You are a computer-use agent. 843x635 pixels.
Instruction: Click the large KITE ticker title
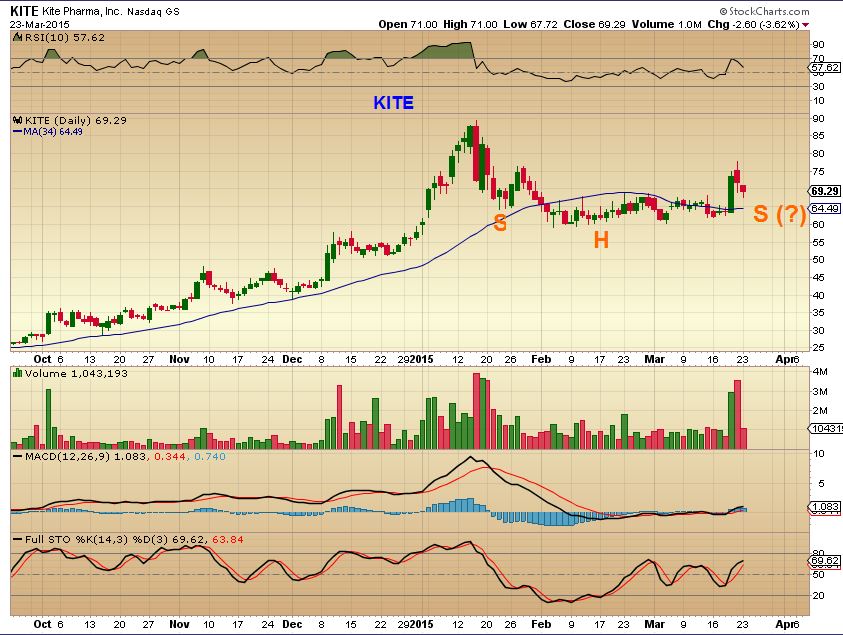(x=24, y=11)
